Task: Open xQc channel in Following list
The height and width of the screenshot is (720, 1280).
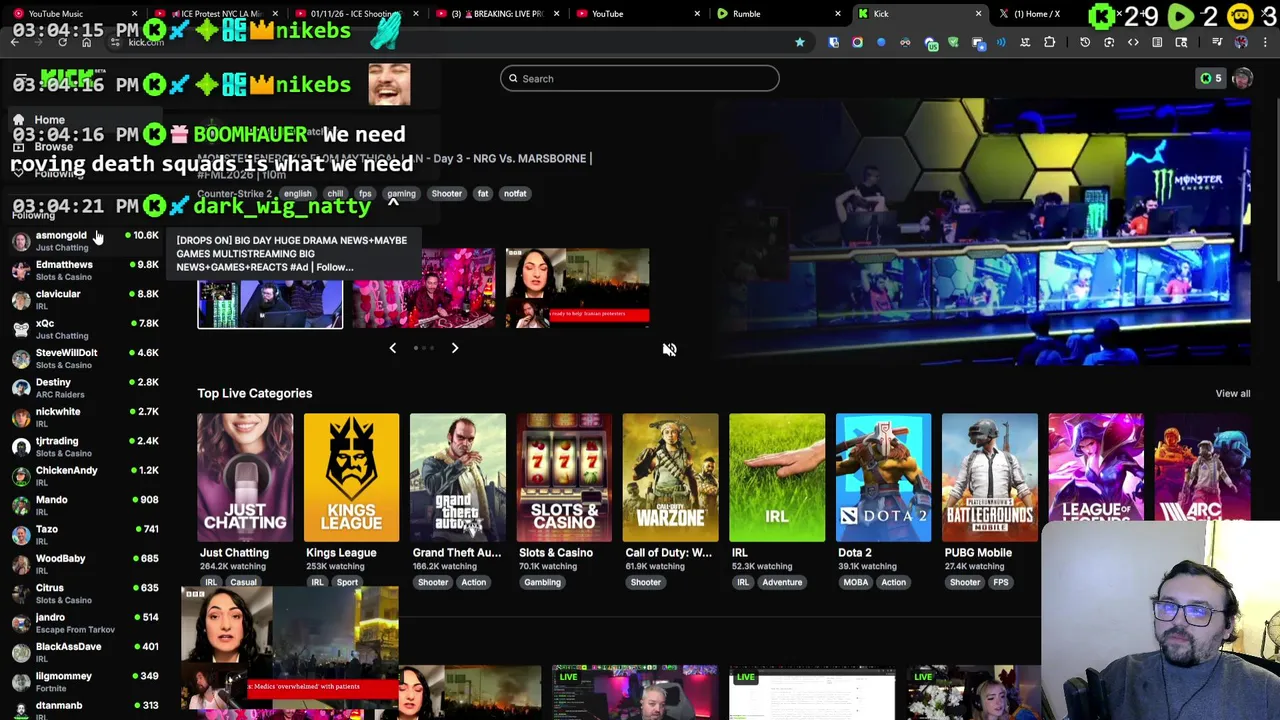Action: coord(85,329)
